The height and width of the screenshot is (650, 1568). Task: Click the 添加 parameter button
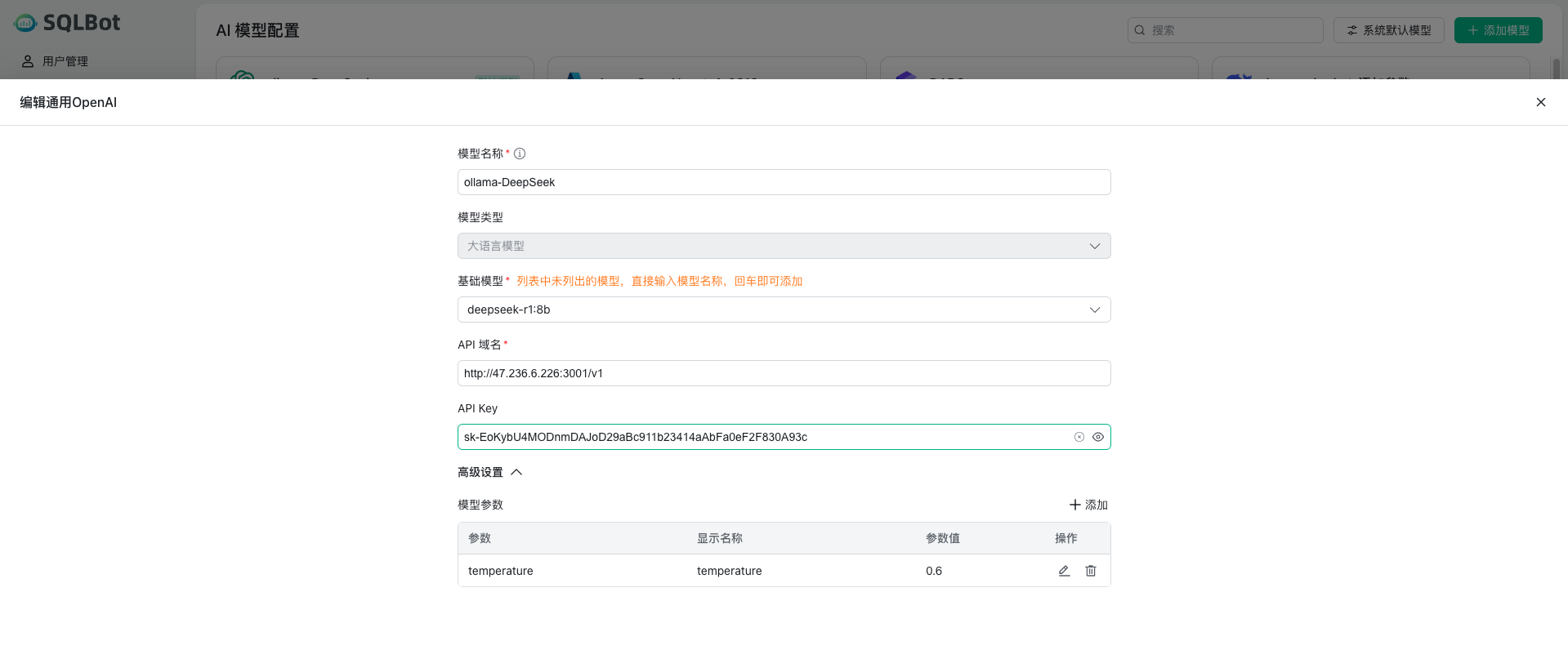(x=1088, y=505)
